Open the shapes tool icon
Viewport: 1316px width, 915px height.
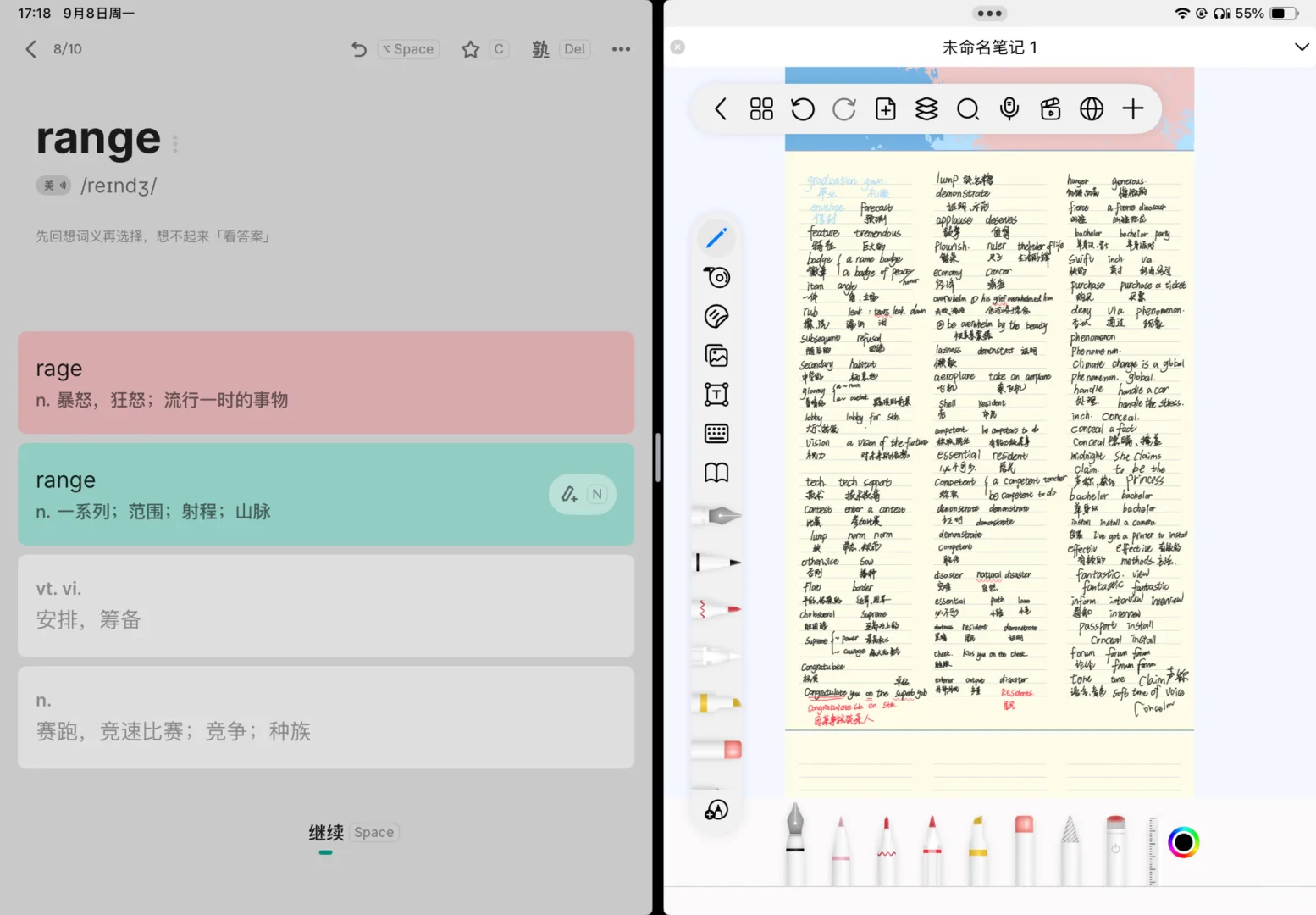click(x=716, y=811)
